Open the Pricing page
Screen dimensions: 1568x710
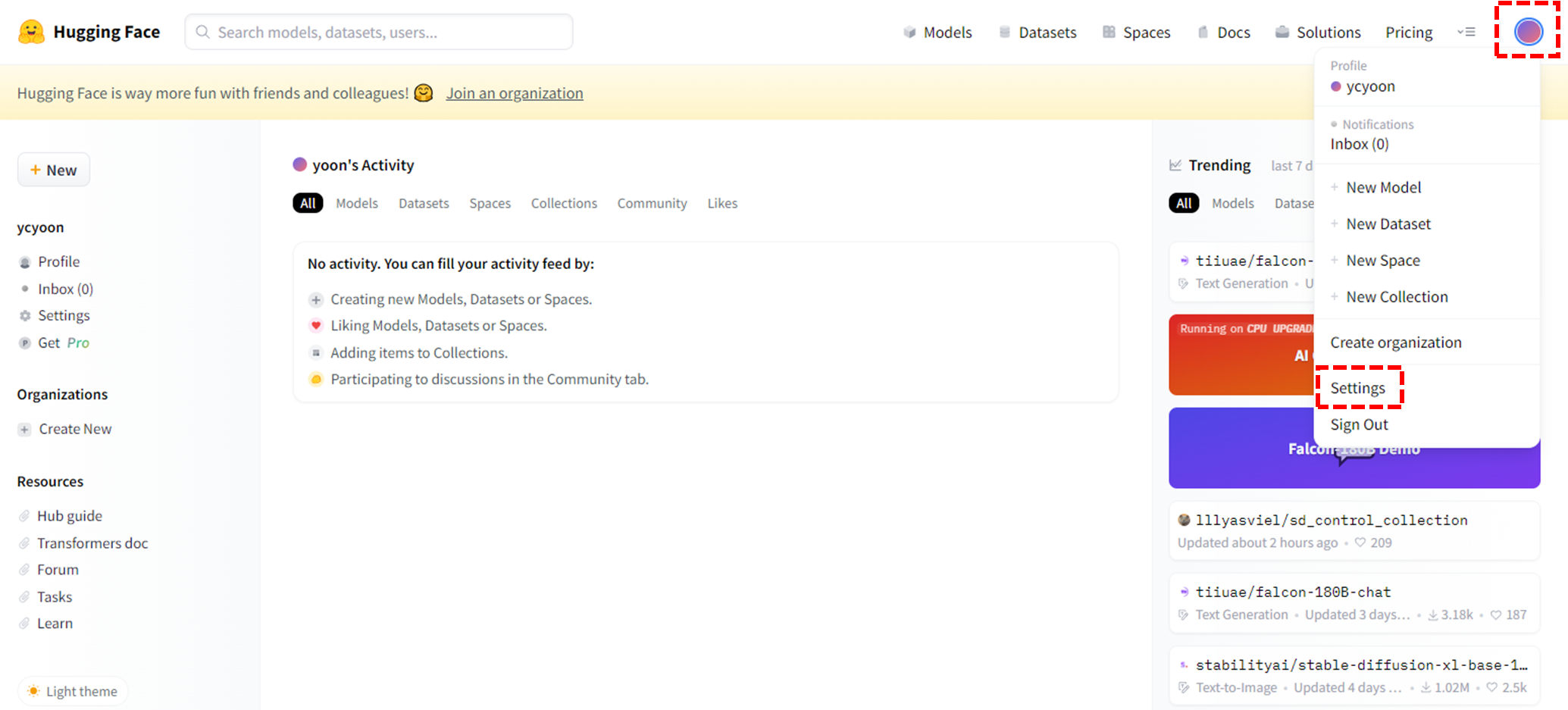click(1409, 33)
